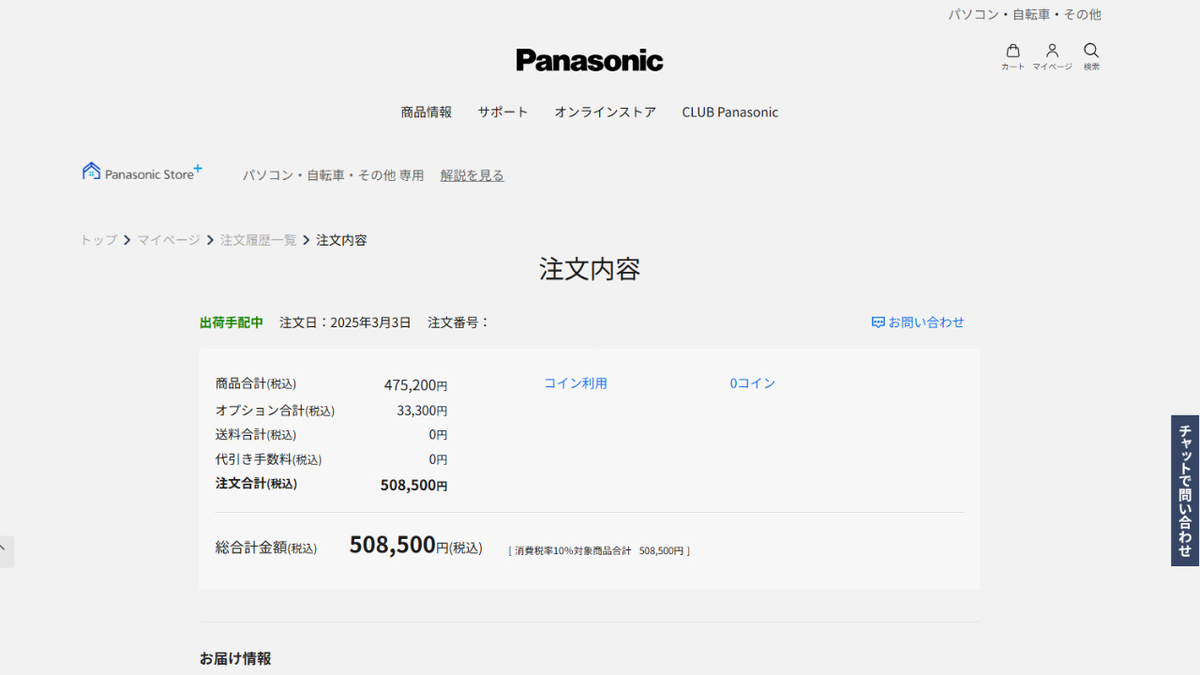Open the サポート menu
This screenshot has height=675, width=1200.
[x=503, y=112]
